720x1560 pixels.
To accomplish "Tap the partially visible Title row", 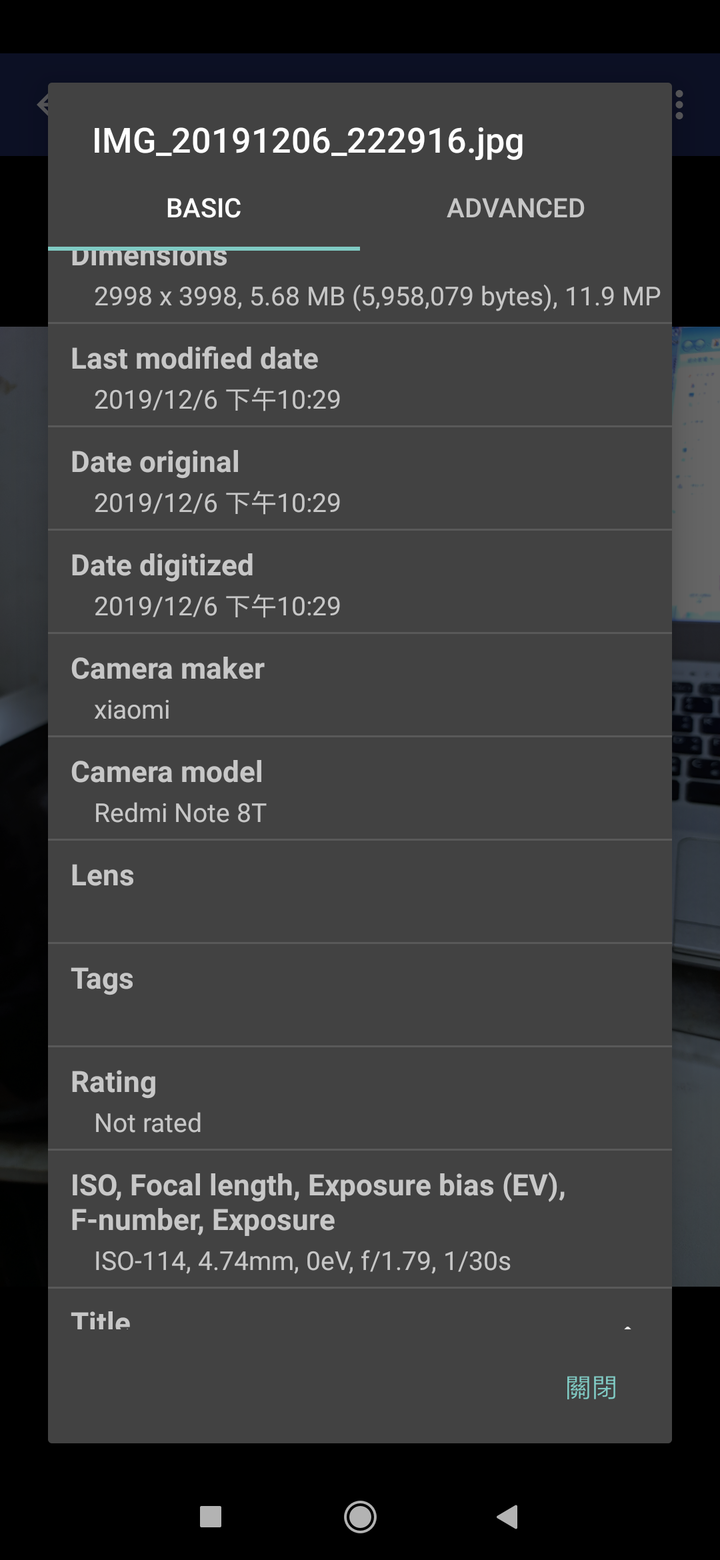I will (x=360, y=1310).
